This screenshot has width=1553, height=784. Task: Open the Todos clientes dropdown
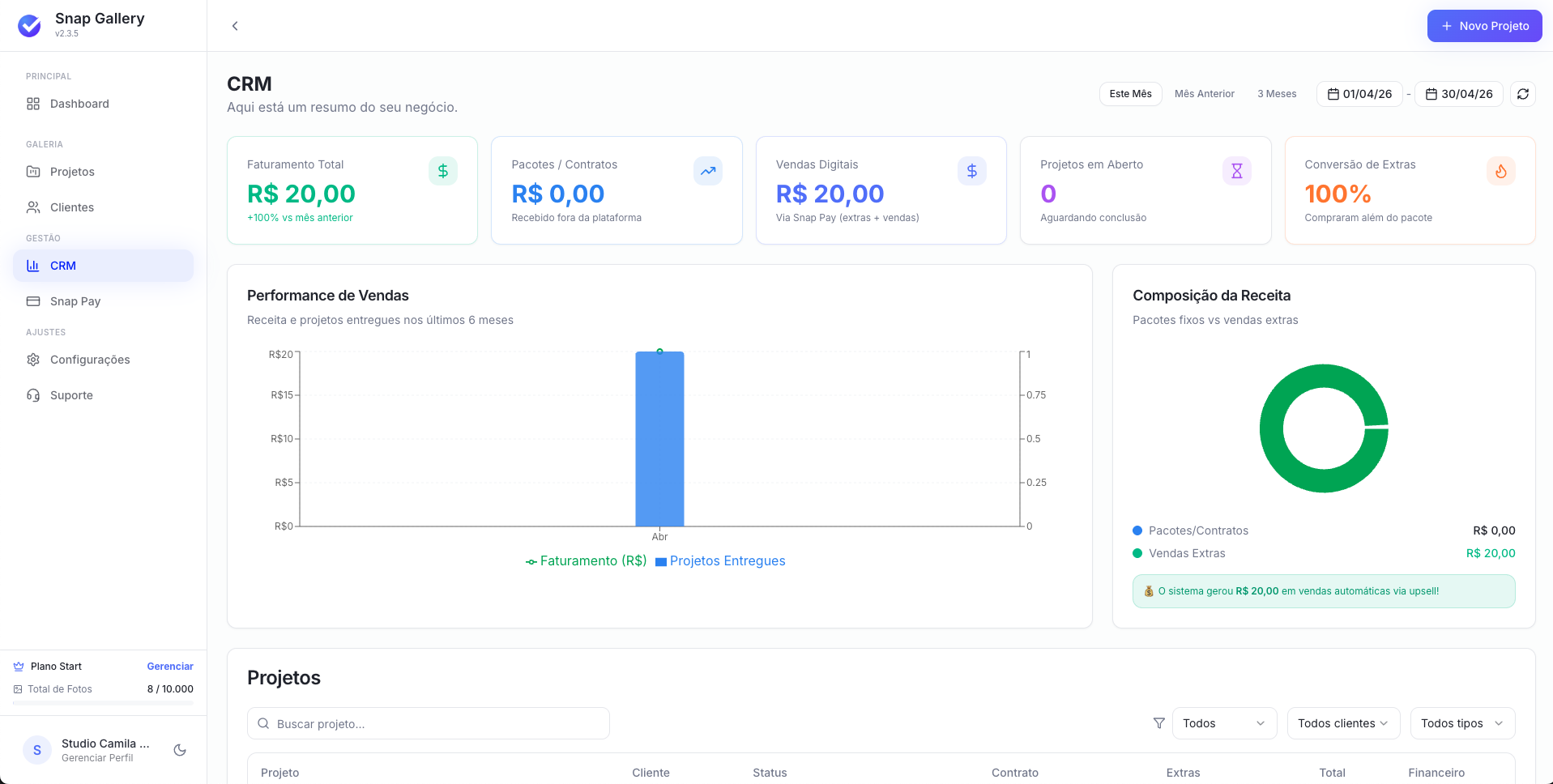(1343, 723)
